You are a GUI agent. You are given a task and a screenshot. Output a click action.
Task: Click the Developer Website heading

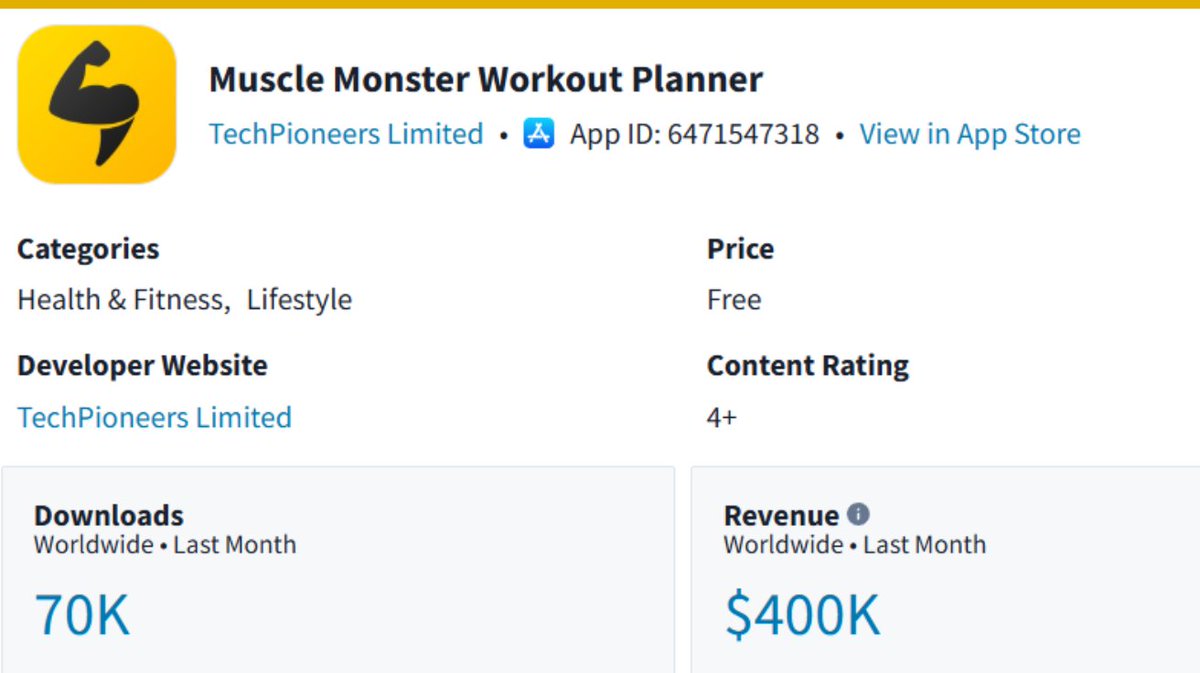click(142, 366)
